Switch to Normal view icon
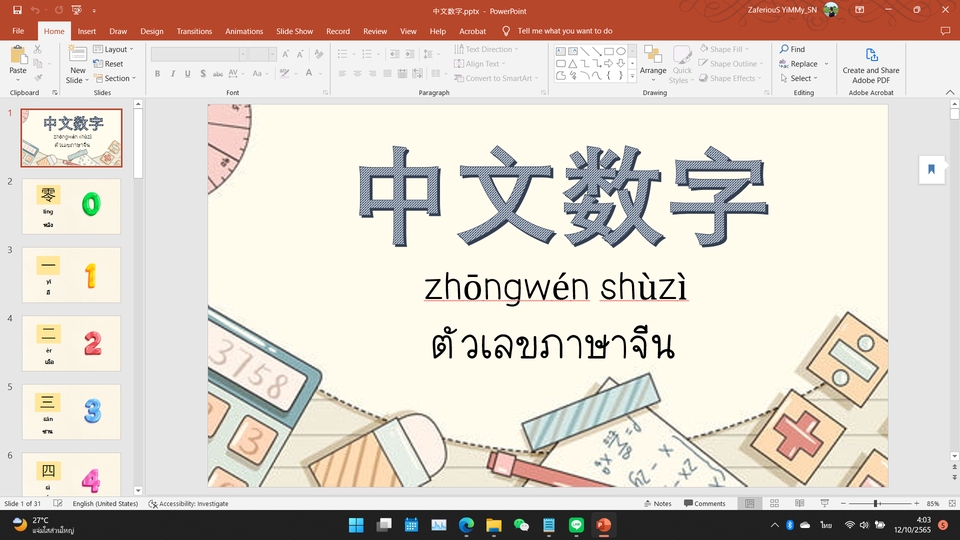 749,503
